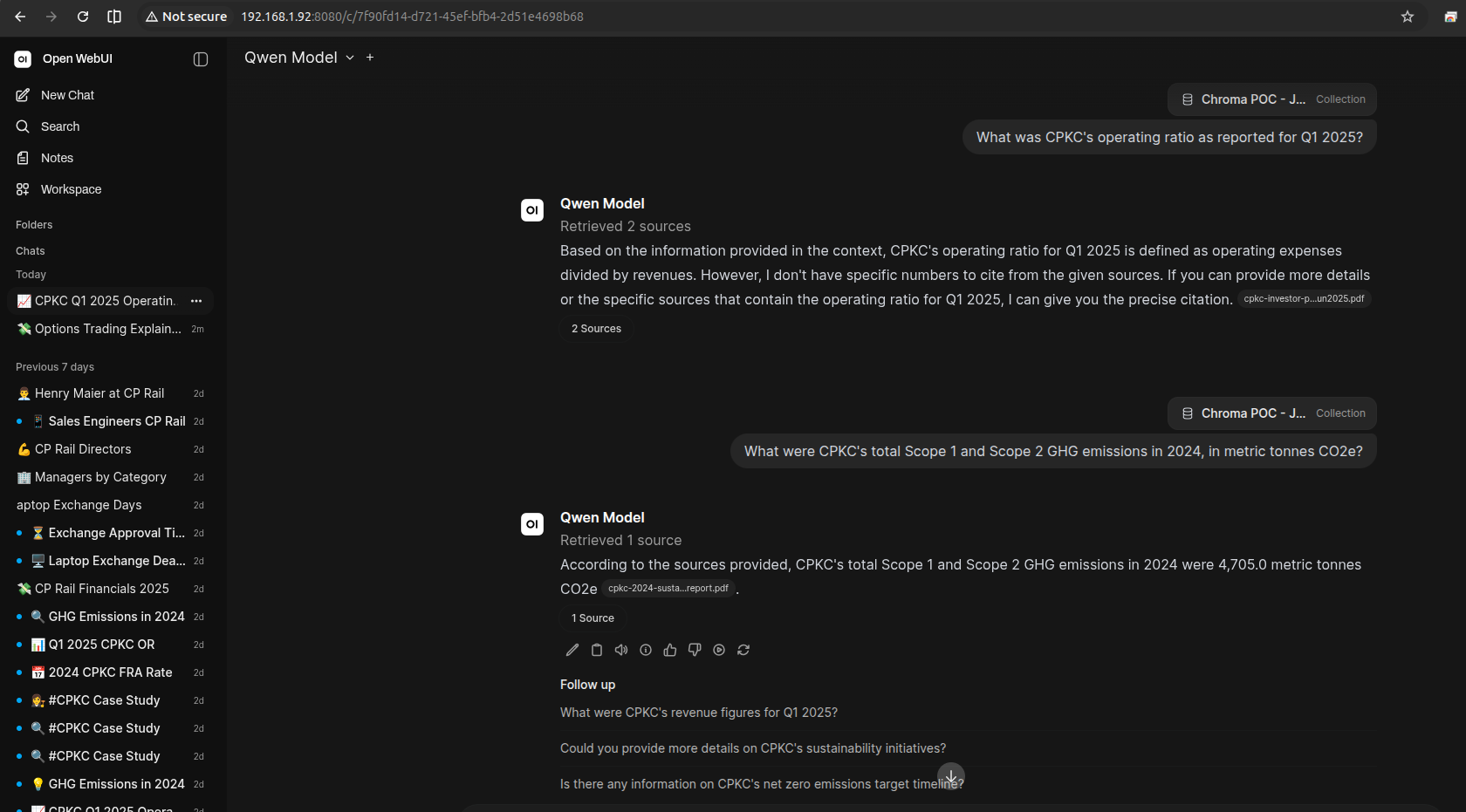This screenshot has height=812, width=1466.
Task: Click the Open WebUI logo icon
Action: point(23,59)
